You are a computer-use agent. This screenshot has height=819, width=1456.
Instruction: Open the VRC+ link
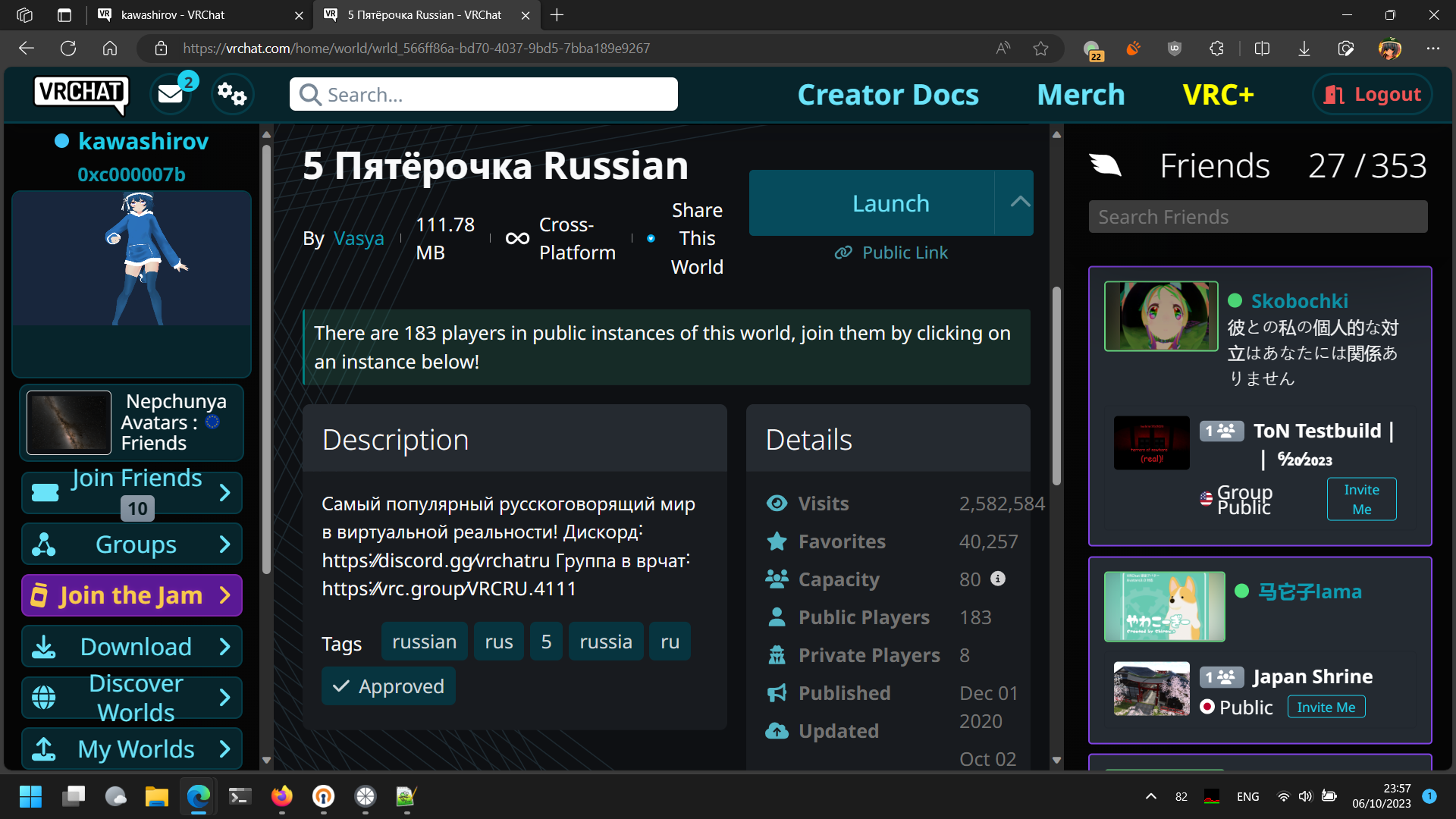1218,95
